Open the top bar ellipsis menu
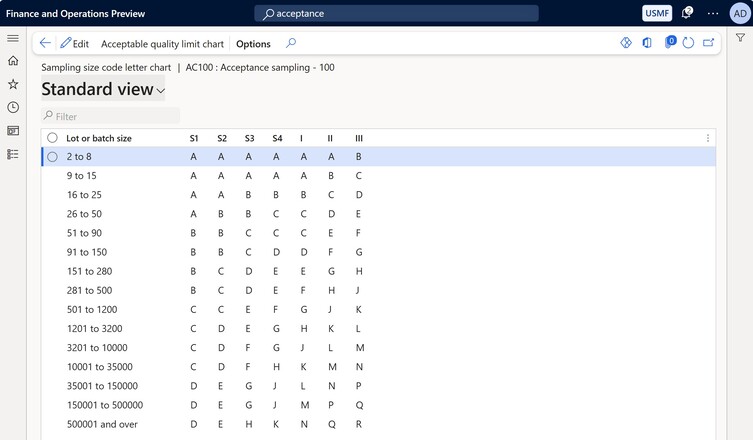The height and width of the screenshot is (440, 753). 713,13
